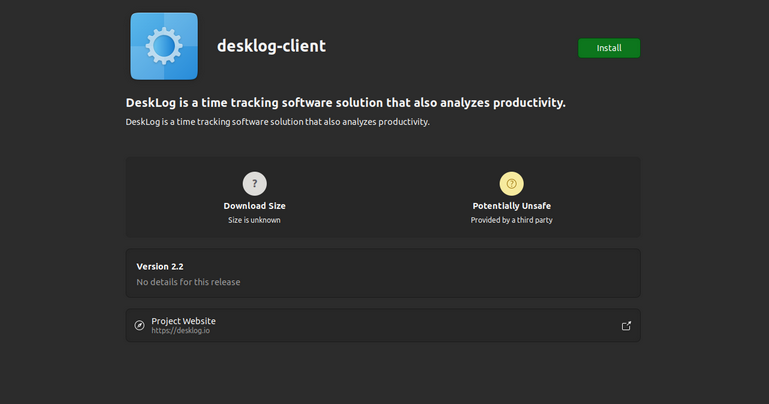Click the bold DeskLog summary heading

pos(346,102)
